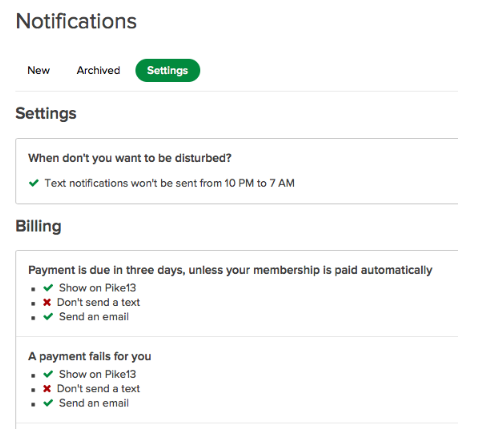Image resolution: width=487 pixels, height=445 pixels.
Task: Open the Archived notifications tab
Action: pos(98,70)
